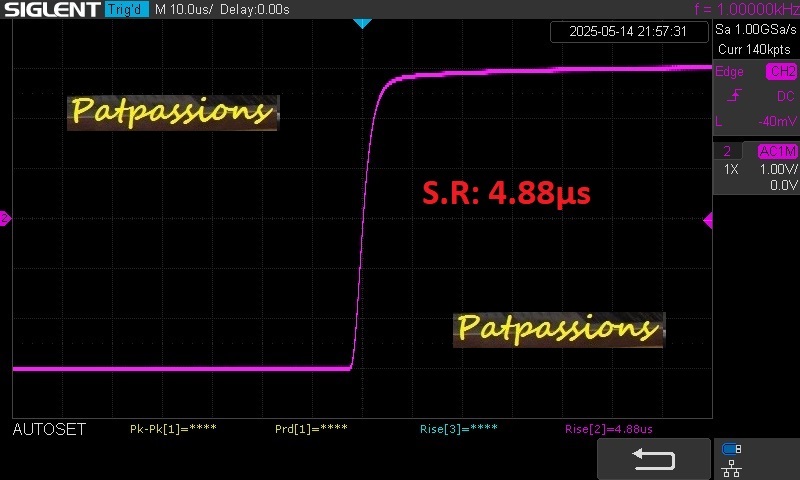Screen dimensions: 800x480
Task: Click the Trig'd status indicator
Action: [127, 9]
